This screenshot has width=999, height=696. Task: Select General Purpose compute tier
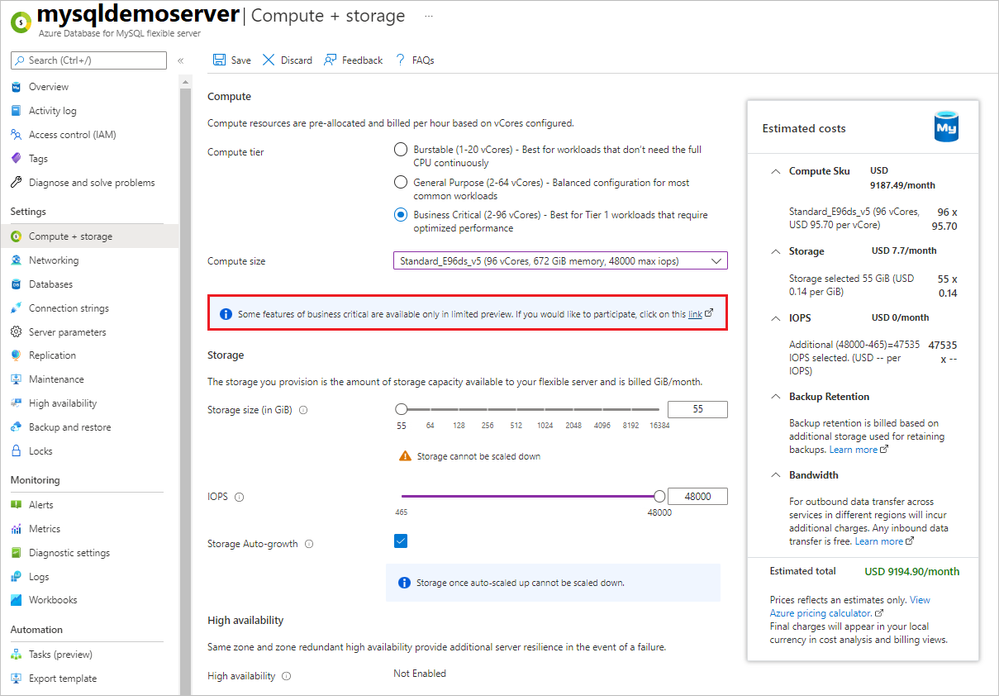(x=401, y=183)
